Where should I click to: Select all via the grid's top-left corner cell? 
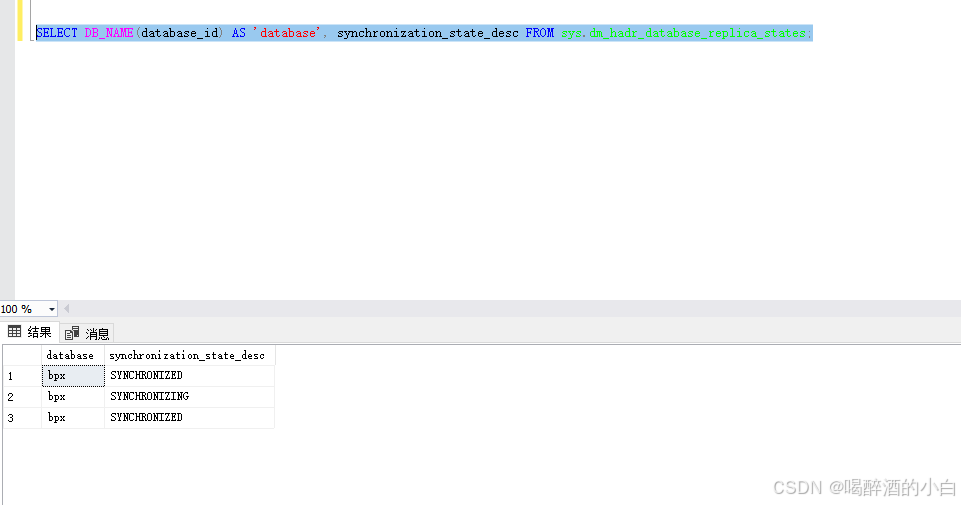click(21, 355)
